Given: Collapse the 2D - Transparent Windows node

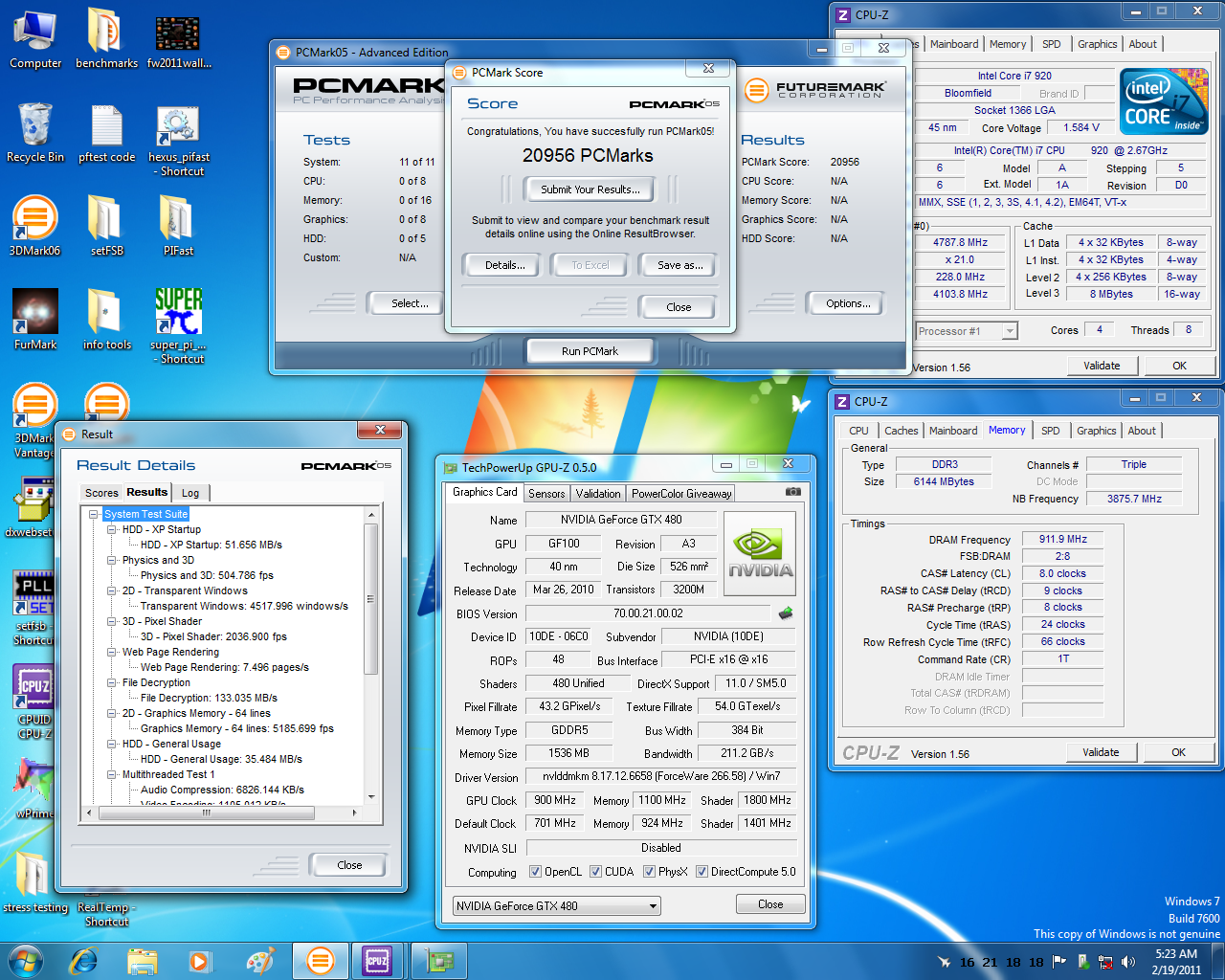Looking at the screenshot, I should point(113,590).
